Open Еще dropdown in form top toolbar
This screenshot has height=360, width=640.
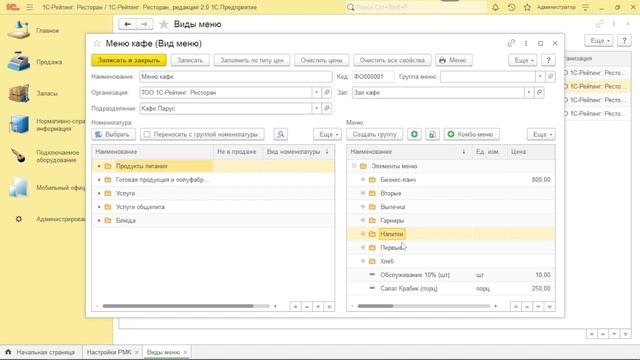(x=523, y=60)
